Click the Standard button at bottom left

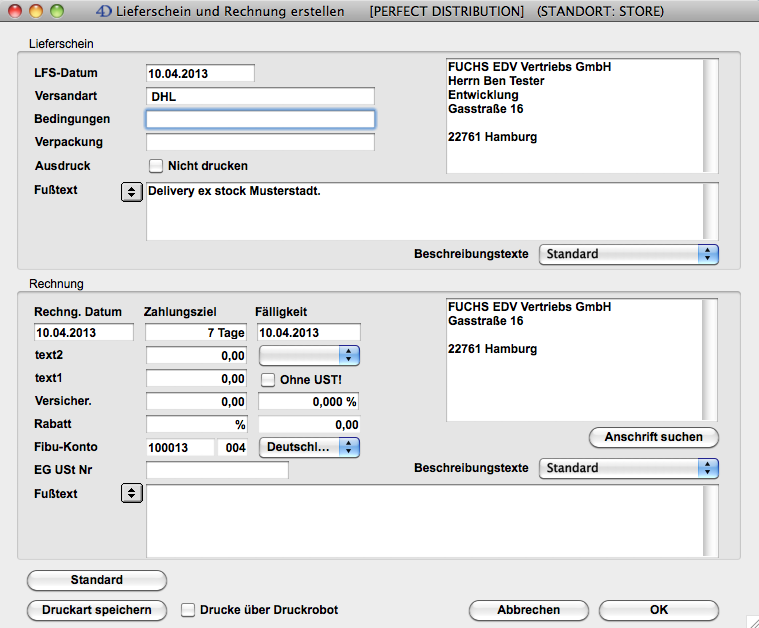pos(97,580)
